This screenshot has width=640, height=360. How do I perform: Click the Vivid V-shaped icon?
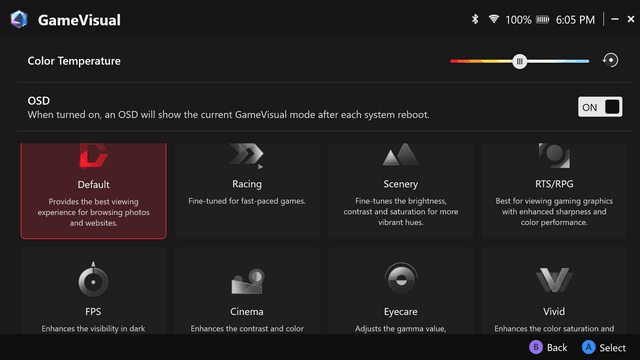click(554, 280)
